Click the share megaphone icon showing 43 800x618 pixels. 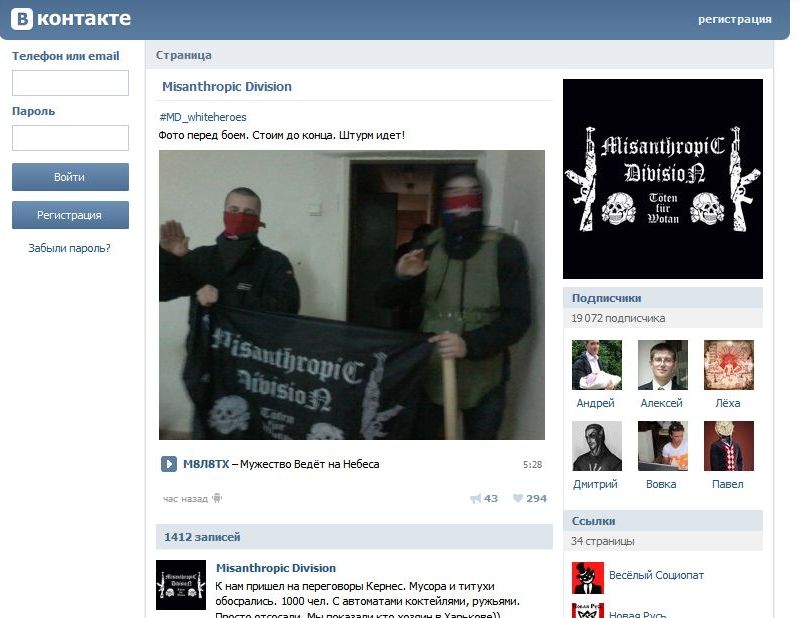tap(476, 498)
